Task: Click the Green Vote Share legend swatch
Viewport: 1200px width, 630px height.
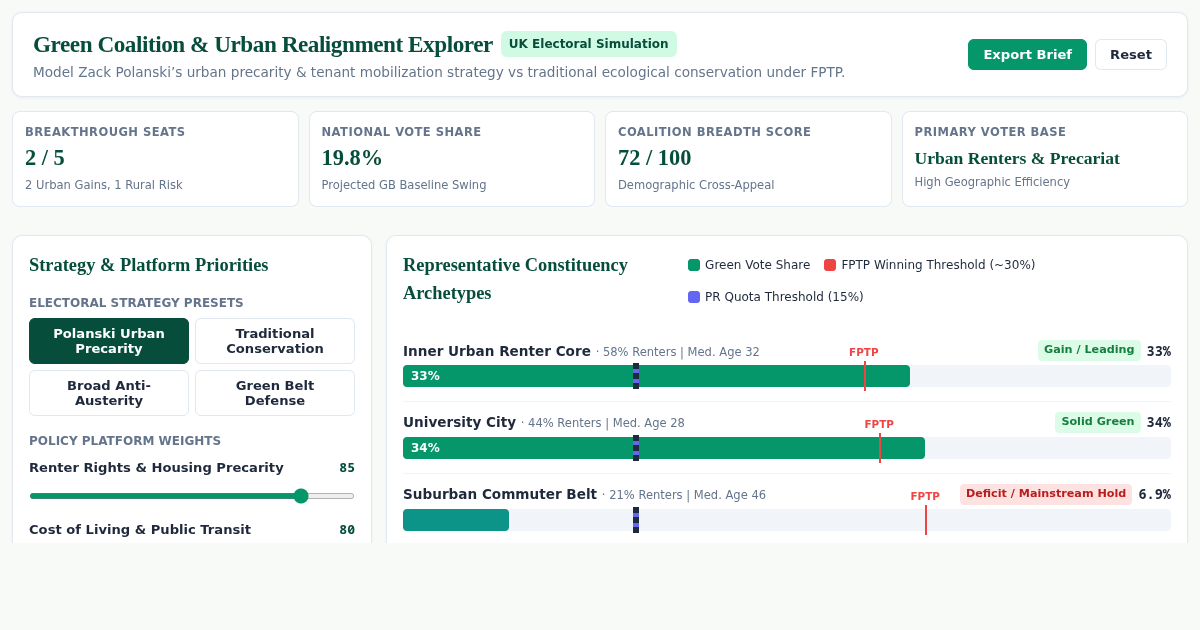Action: coord(694,265)
